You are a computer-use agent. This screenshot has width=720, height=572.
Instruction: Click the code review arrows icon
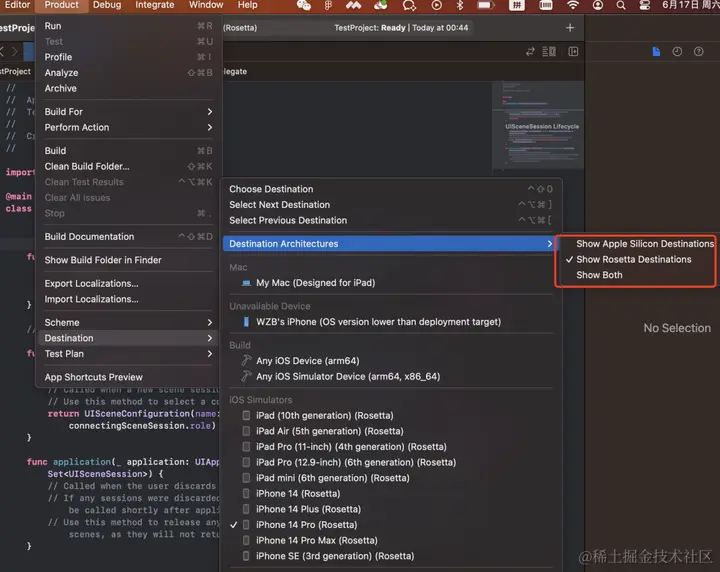(530, 51)
